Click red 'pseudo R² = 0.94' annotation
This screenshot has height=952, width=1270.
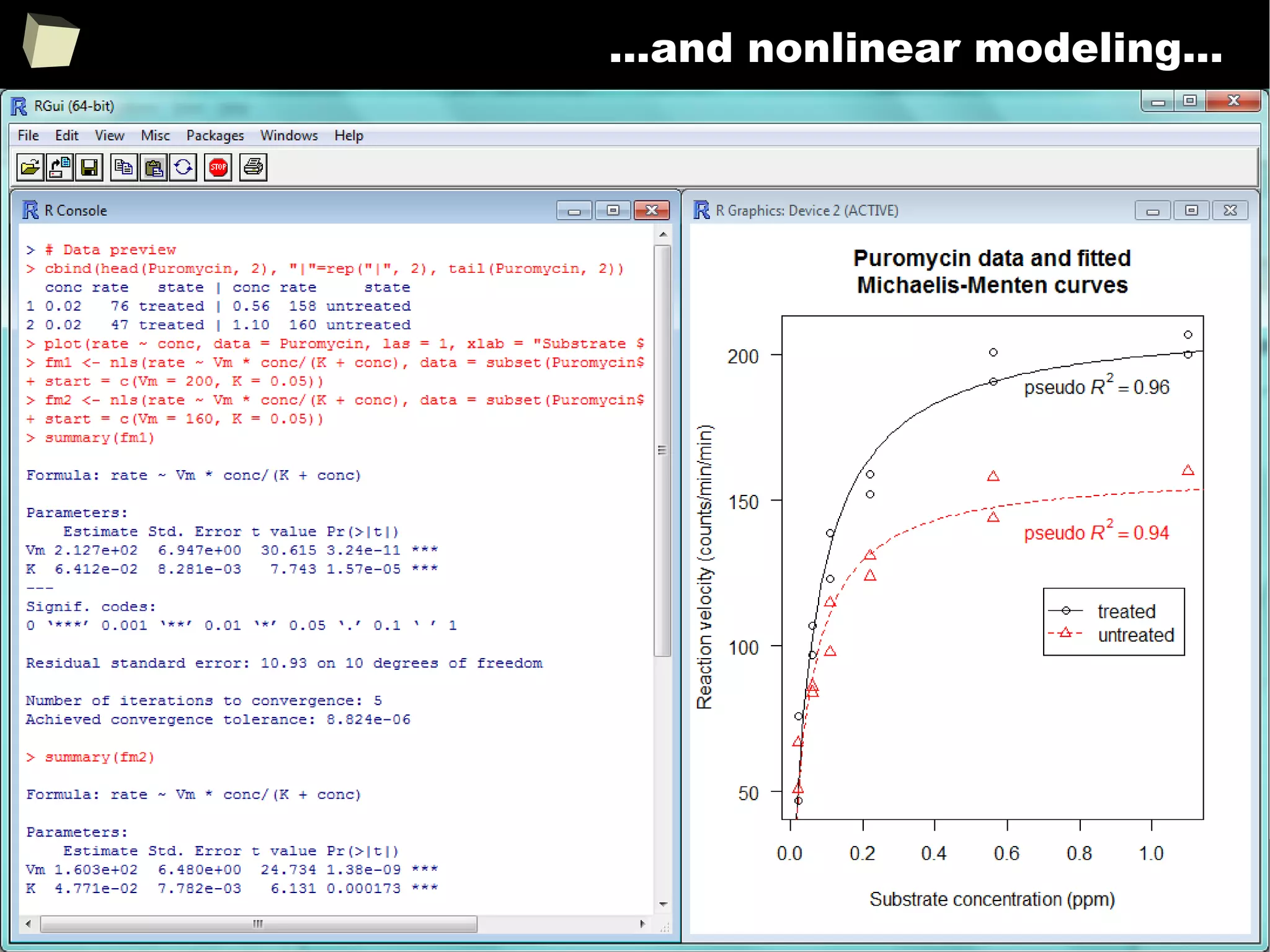click(1096, 532)
